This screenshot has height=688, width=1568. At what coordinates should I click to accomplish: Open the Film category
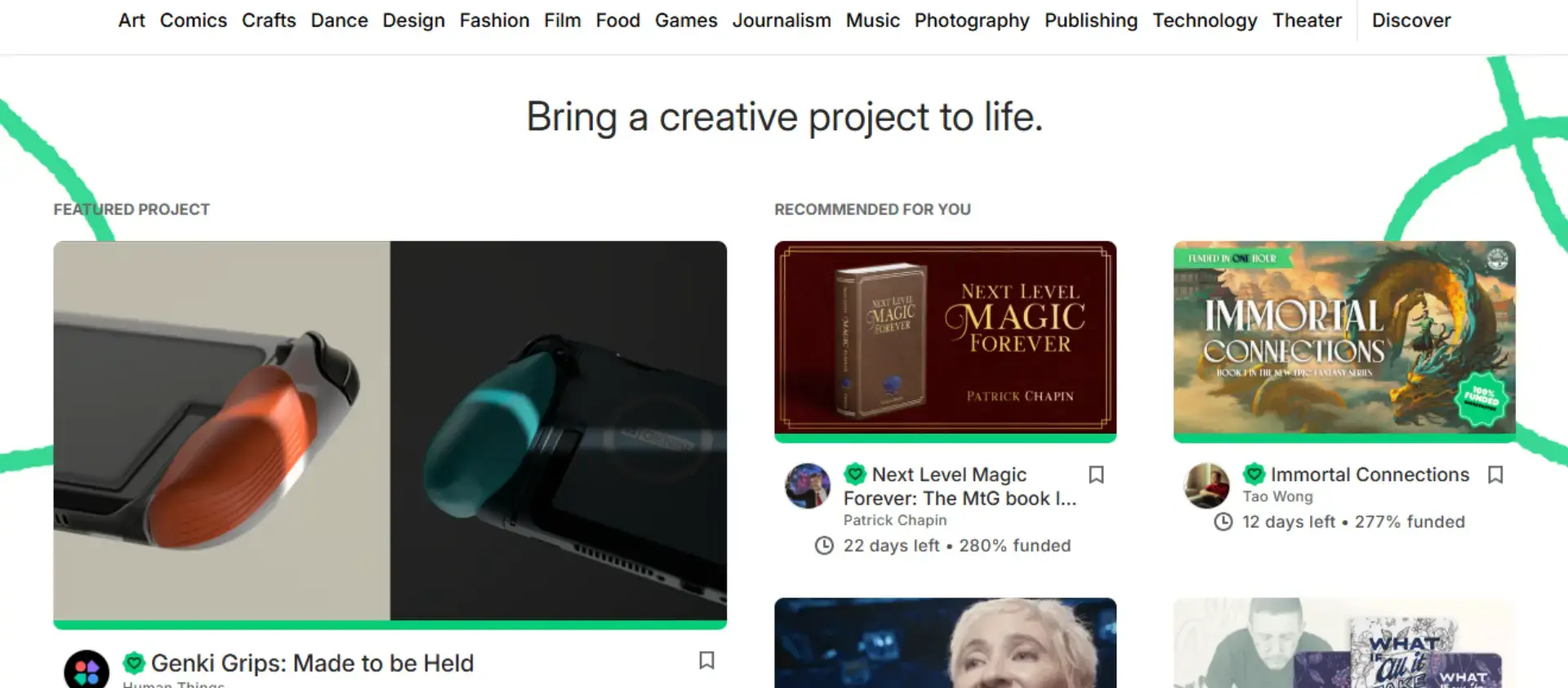click(x=563, y=20)
